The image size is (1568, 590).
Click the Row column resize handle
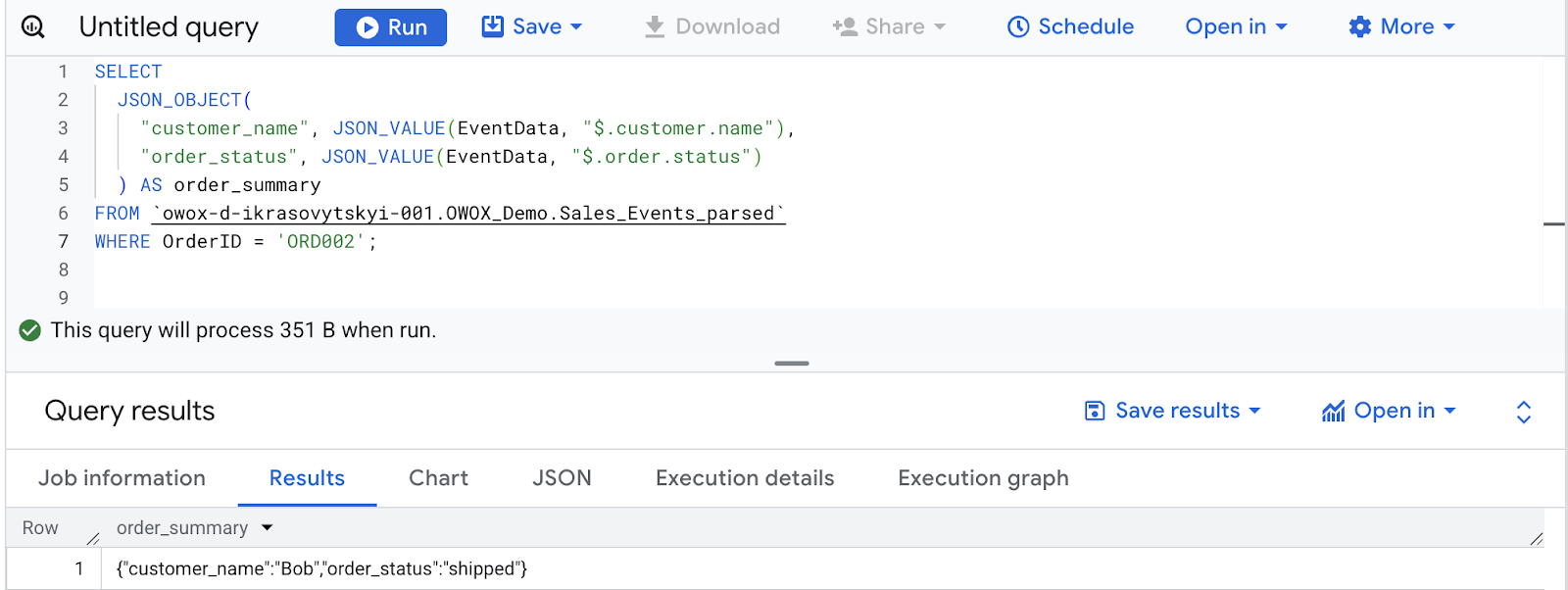pos(93,538)
